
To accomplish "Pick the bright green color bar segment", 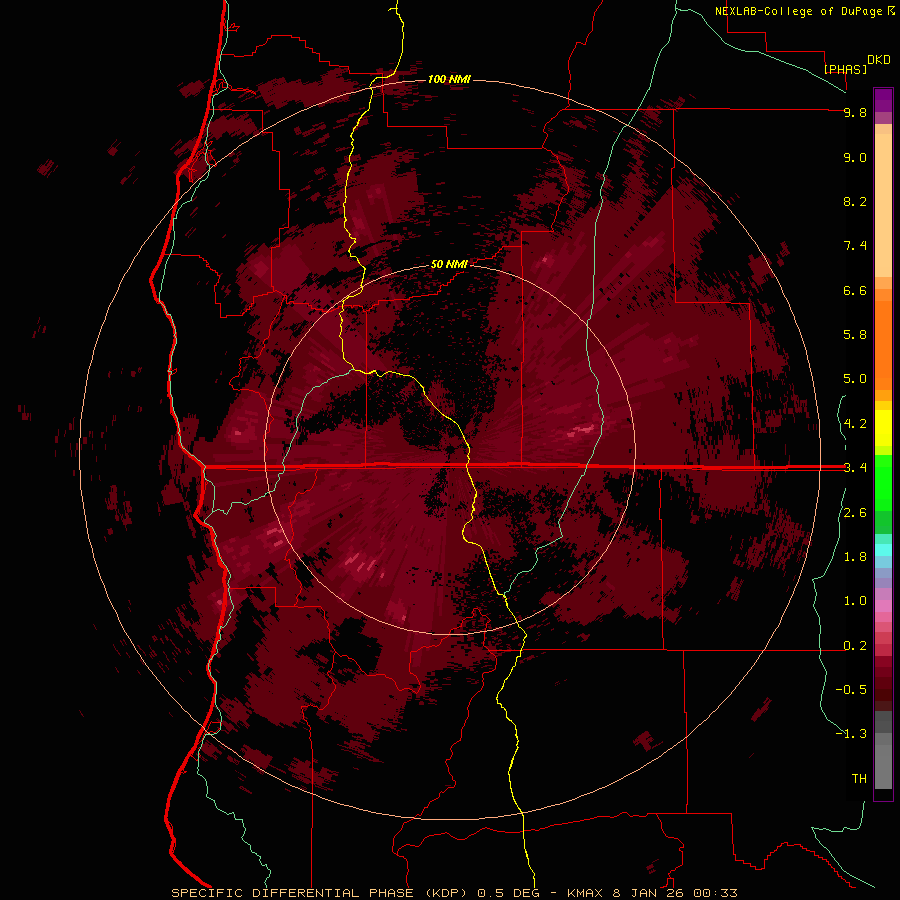I will (x=883, y=482).
